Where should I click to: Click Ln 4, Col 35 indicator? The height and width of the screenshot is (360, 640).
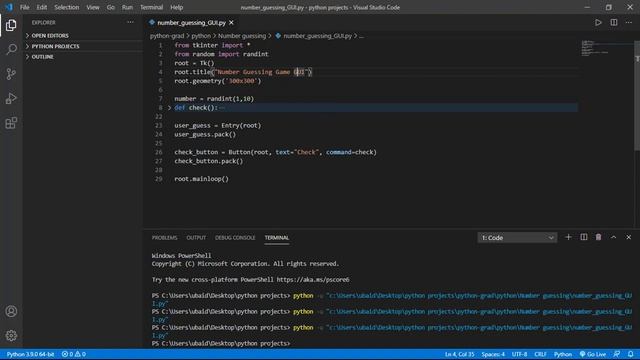[460, 354]
